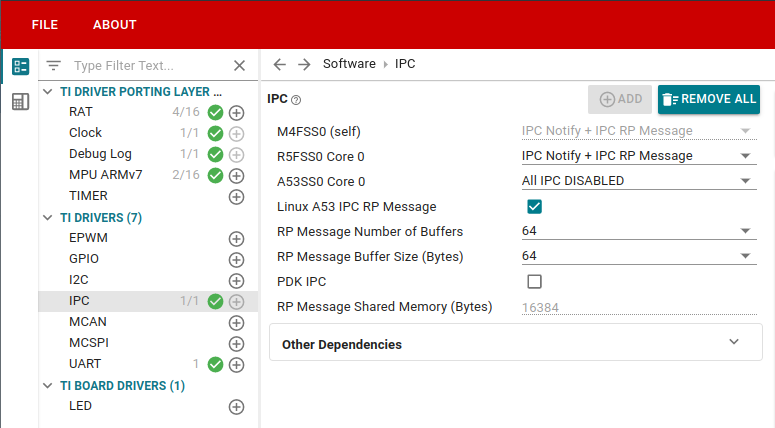This screenshot has width=775, height=428.
Task: Focus the Type Filter Text field
Action: 148,65
